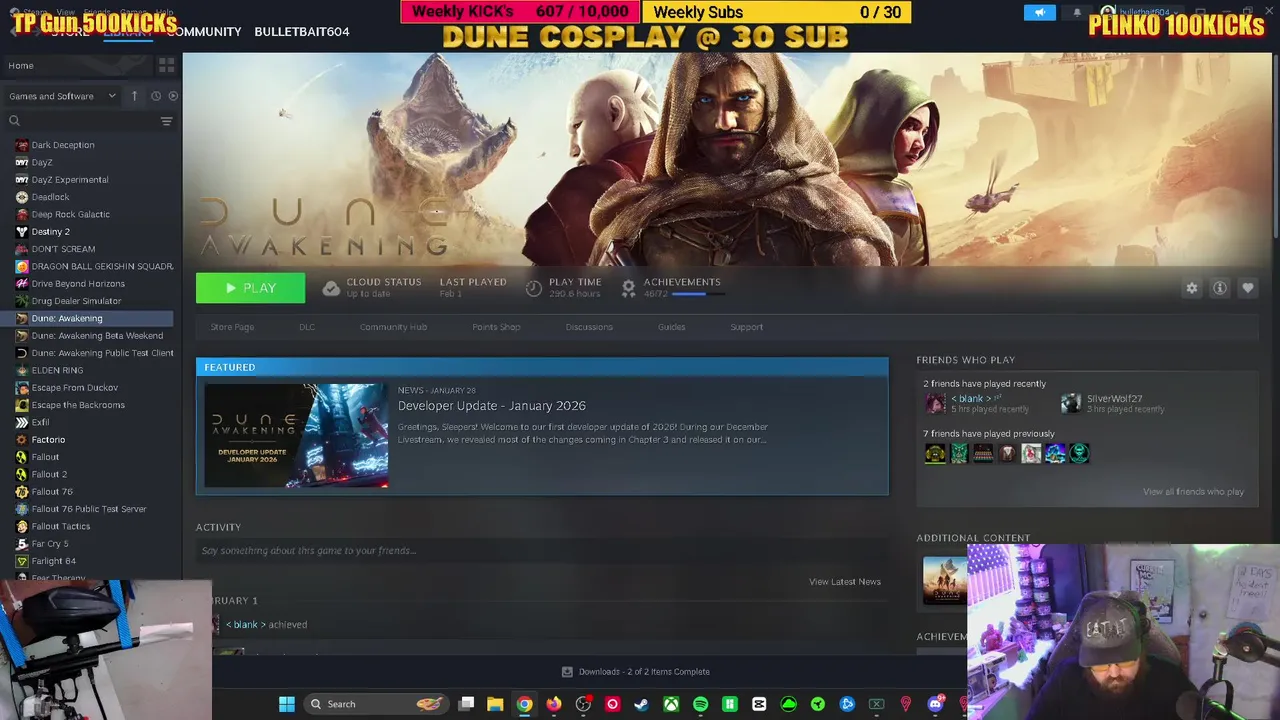Open the advanced filter options icon
The height and width of the screenshot is (720, 1280).
(166, 121)
